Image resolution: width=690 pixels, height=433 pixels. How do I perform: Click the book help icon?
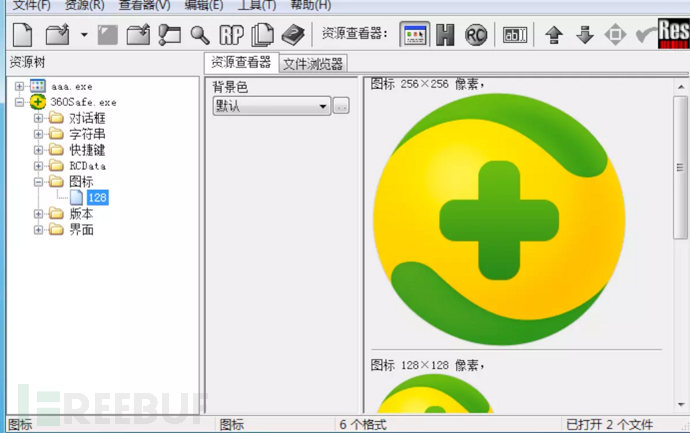(x=293, y=35)
